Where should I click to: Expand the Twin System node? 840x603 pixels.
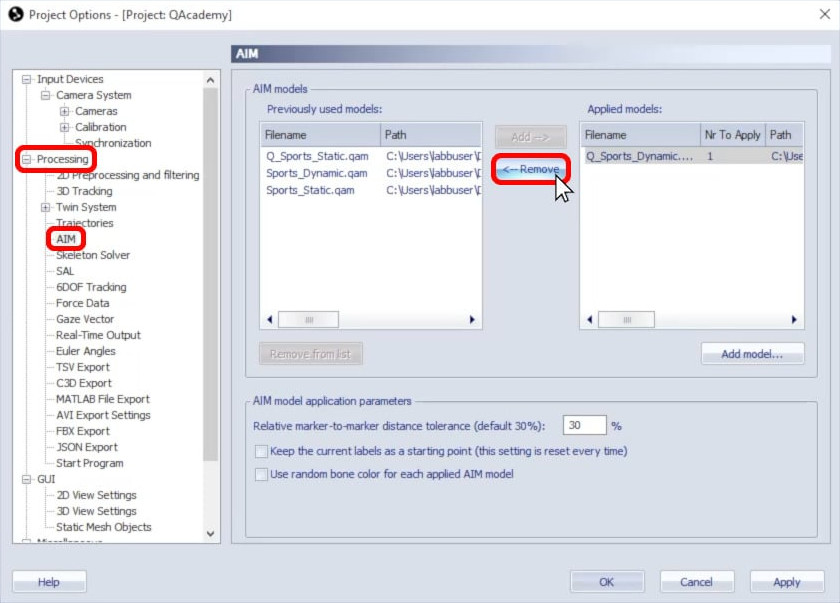pos(46,207)
